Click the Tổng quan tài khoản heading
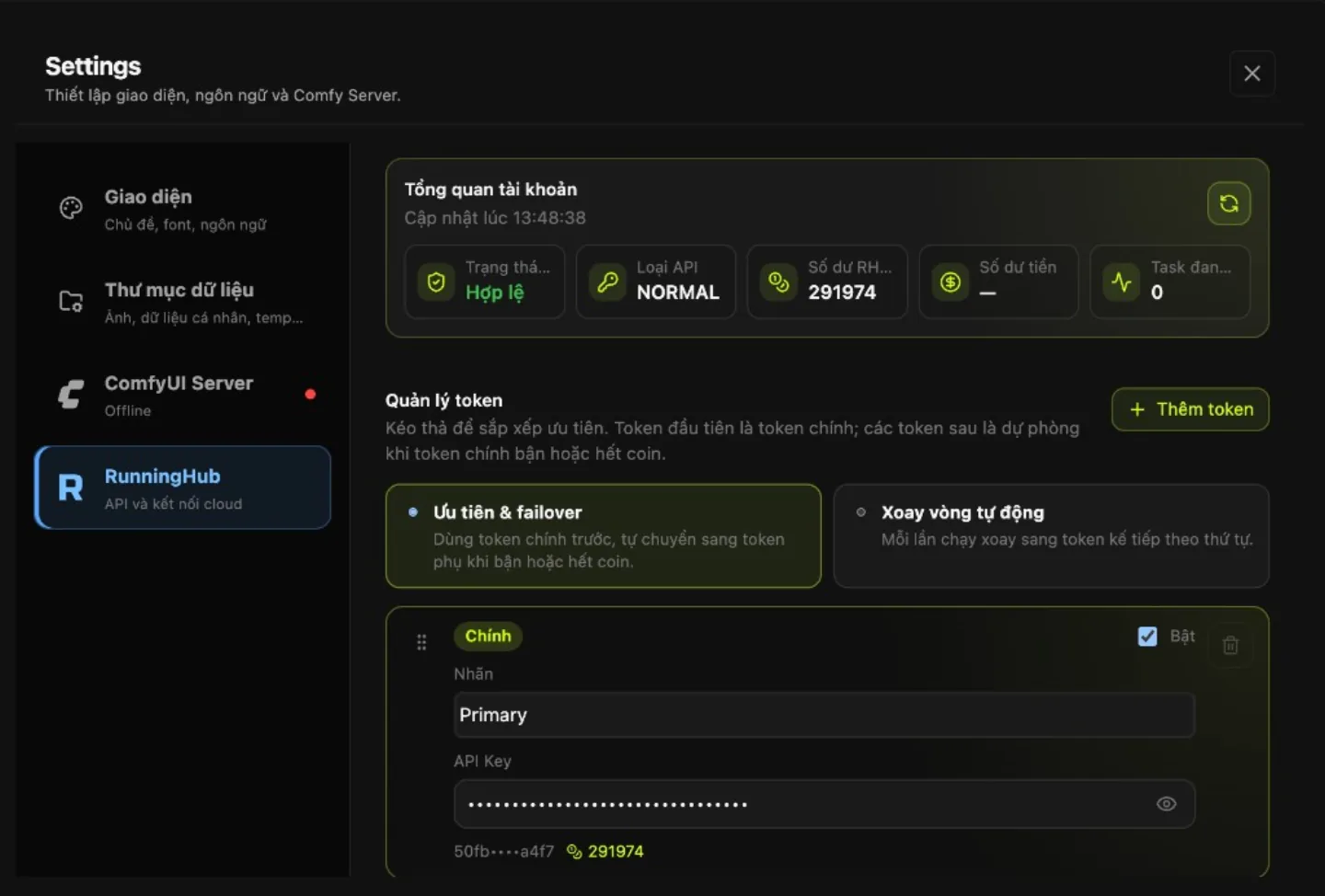Image resolution: width=1325 pixels, height=896 pixels. (490, 190)
